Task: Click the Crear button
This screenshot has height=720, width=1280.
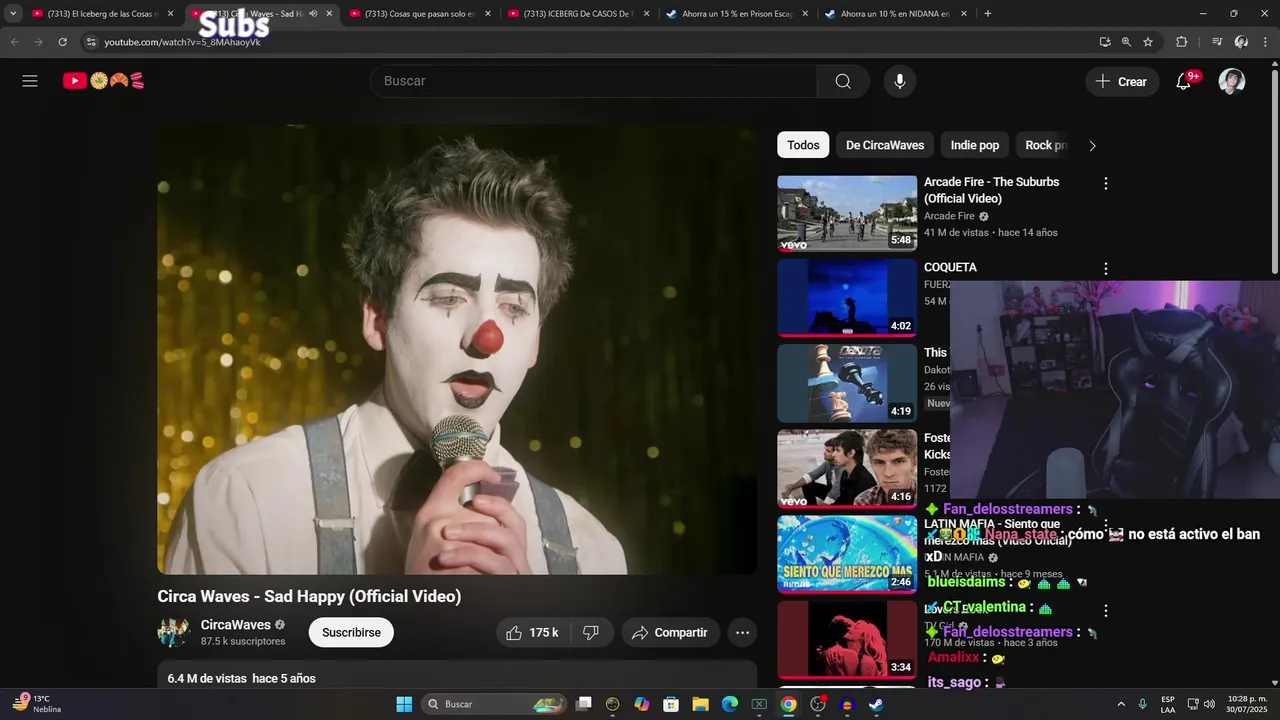Action: pyautogui.click(x=1122, y=81)
